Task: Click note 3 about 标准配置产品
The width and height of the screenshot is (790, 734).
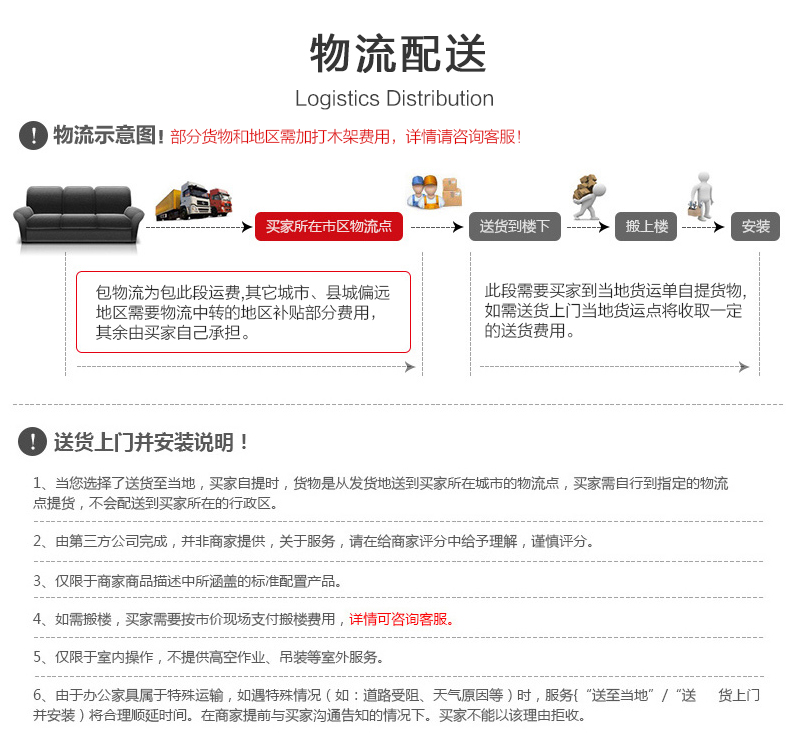Action: 187,581
